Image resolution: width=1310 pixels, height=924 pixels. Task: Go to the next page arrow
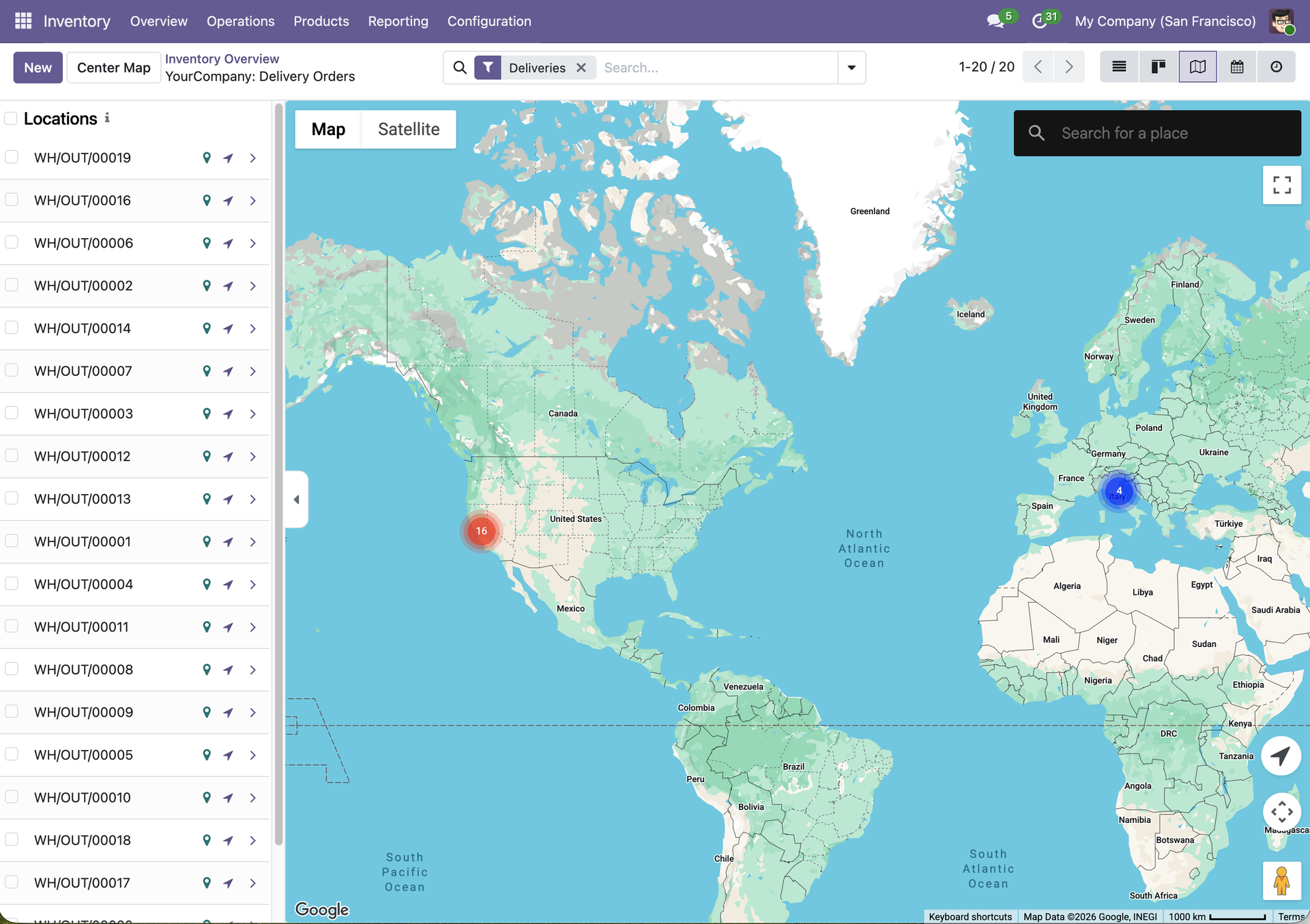1069,67
